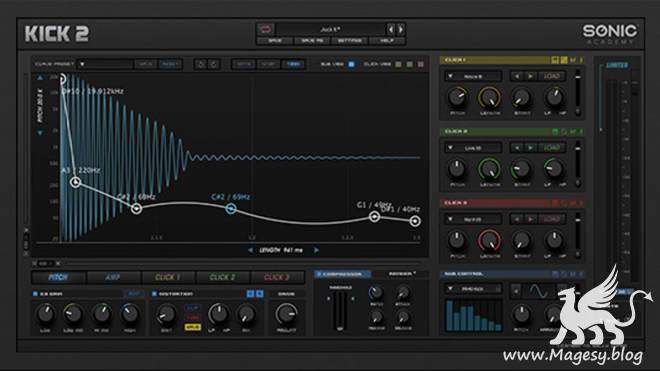Solo Click 1 with S button
The height and width of the screenshot is (371, 660).
[x=581, y=60]
